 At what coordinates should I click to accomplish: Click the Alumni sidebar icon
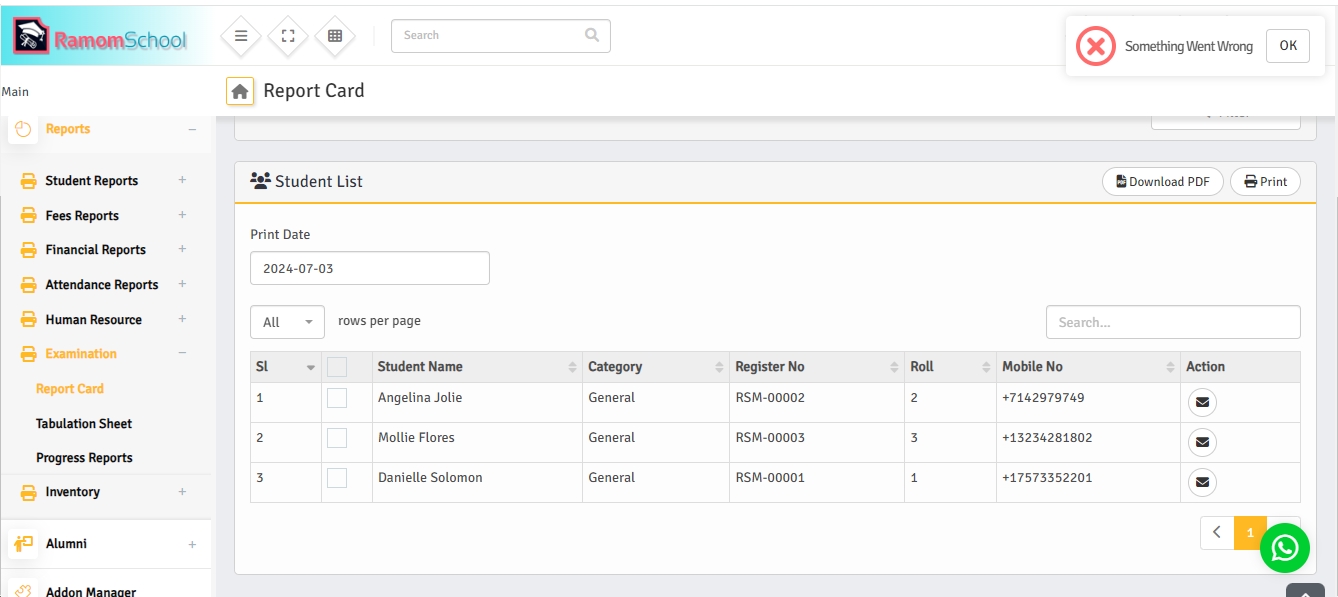click(23, 544)
